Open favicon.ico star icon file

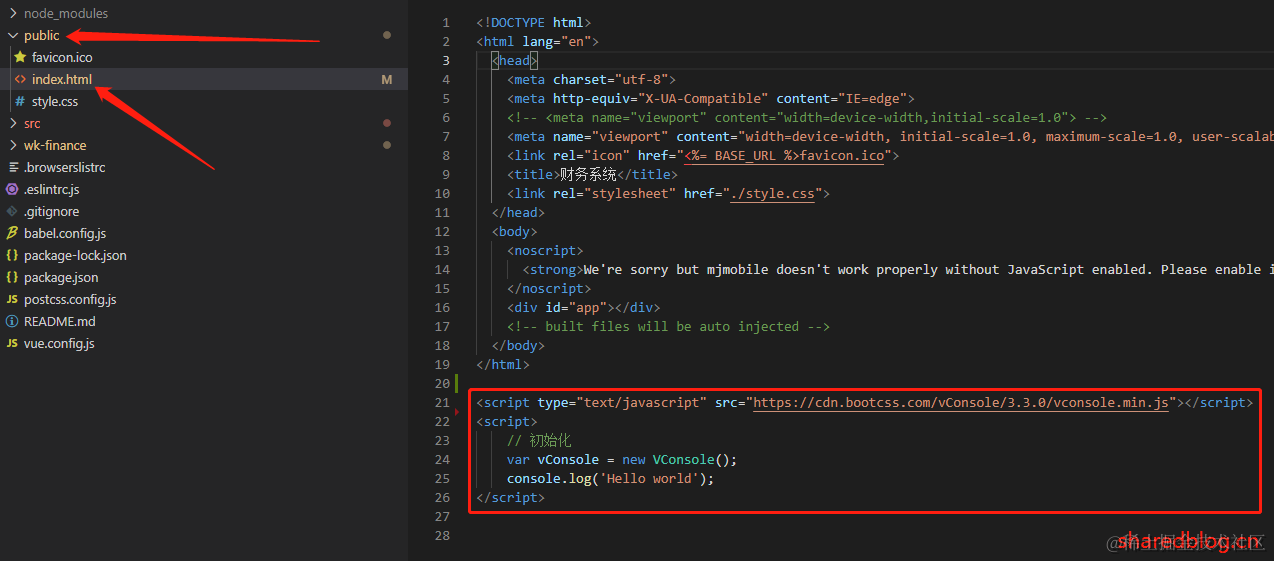(x=20, y=57)
